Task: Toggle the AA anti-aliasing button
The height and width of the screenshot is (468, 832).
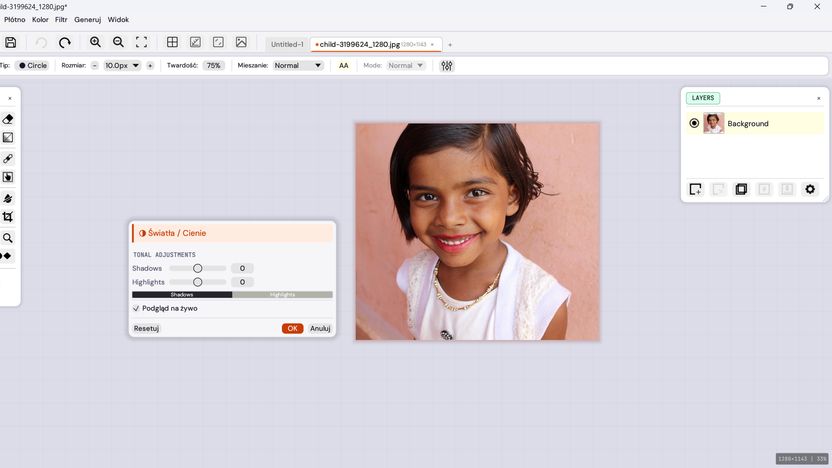Action: click(x=344, y=66)
